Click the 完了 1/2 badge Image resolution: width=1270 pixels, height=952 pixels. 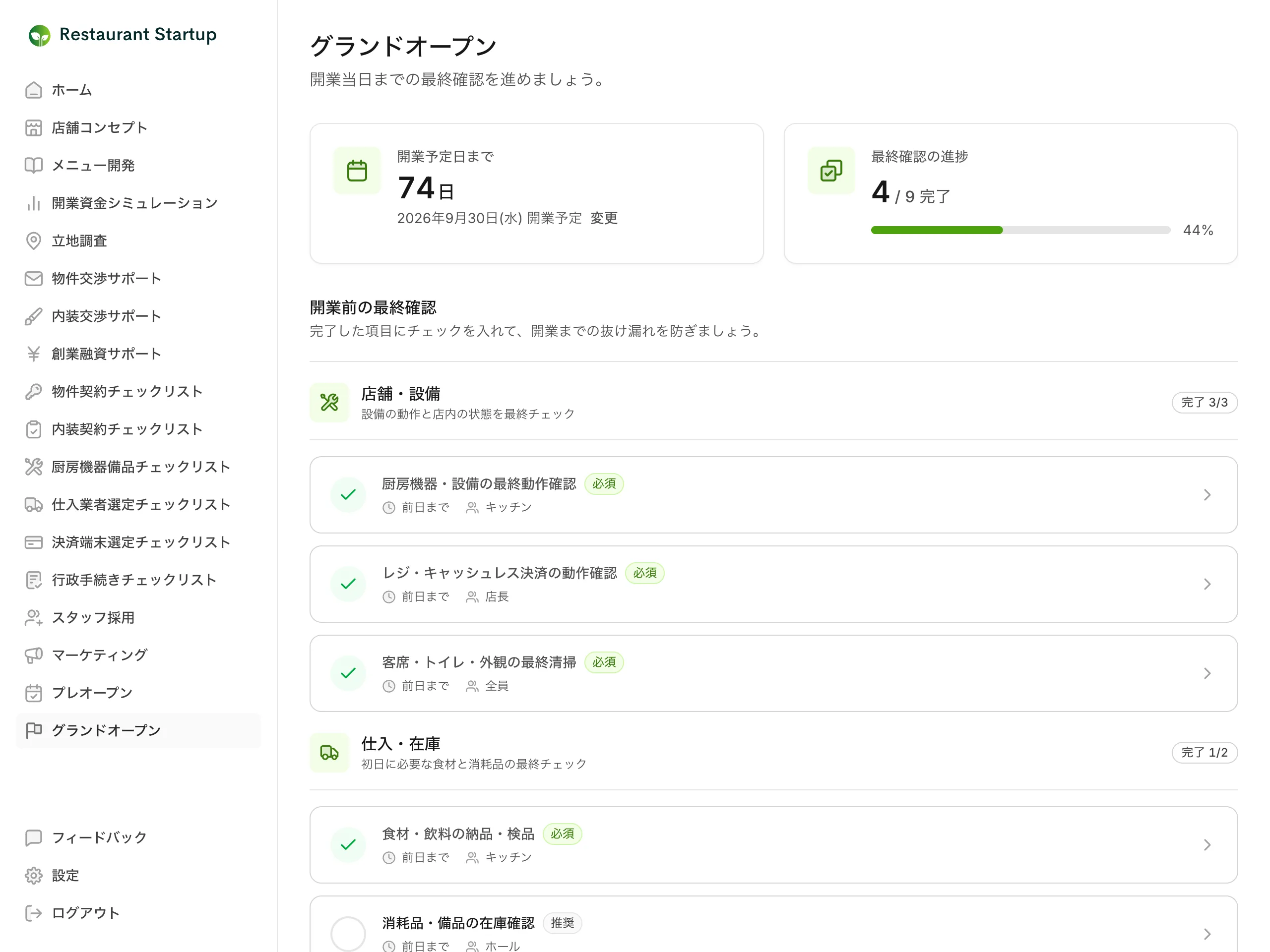tap(1204, 752)
